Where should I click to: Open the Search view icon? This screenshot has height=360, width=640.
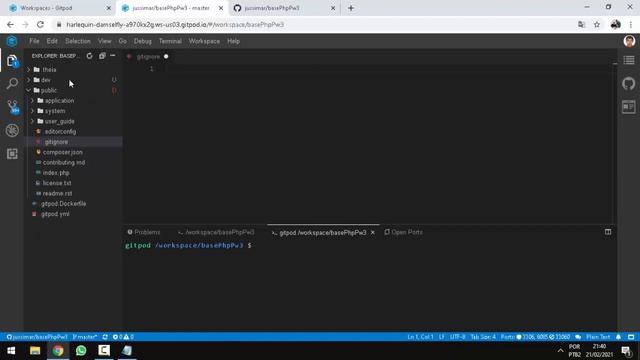(12, 84)
